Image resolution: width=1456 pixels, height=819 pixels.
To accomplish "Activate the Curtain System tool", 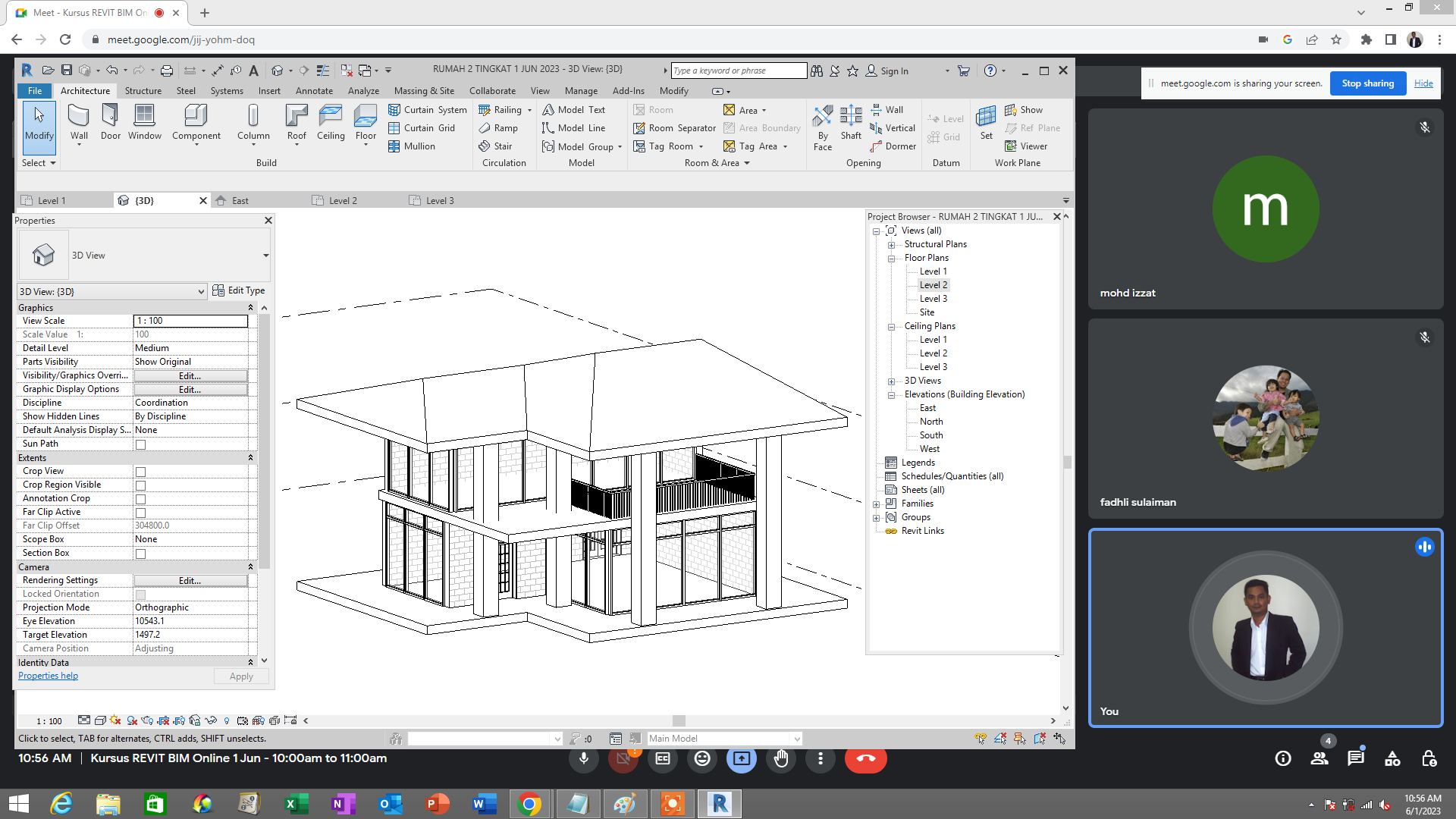I will [x=428, y=110].
